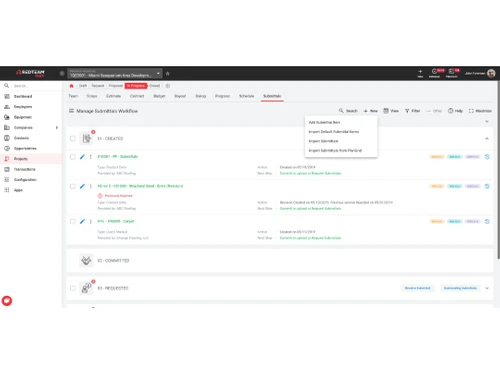The image size is (500, 375).
Task: Open kebab menu for the Carpet row
Action: click(90, 221)
